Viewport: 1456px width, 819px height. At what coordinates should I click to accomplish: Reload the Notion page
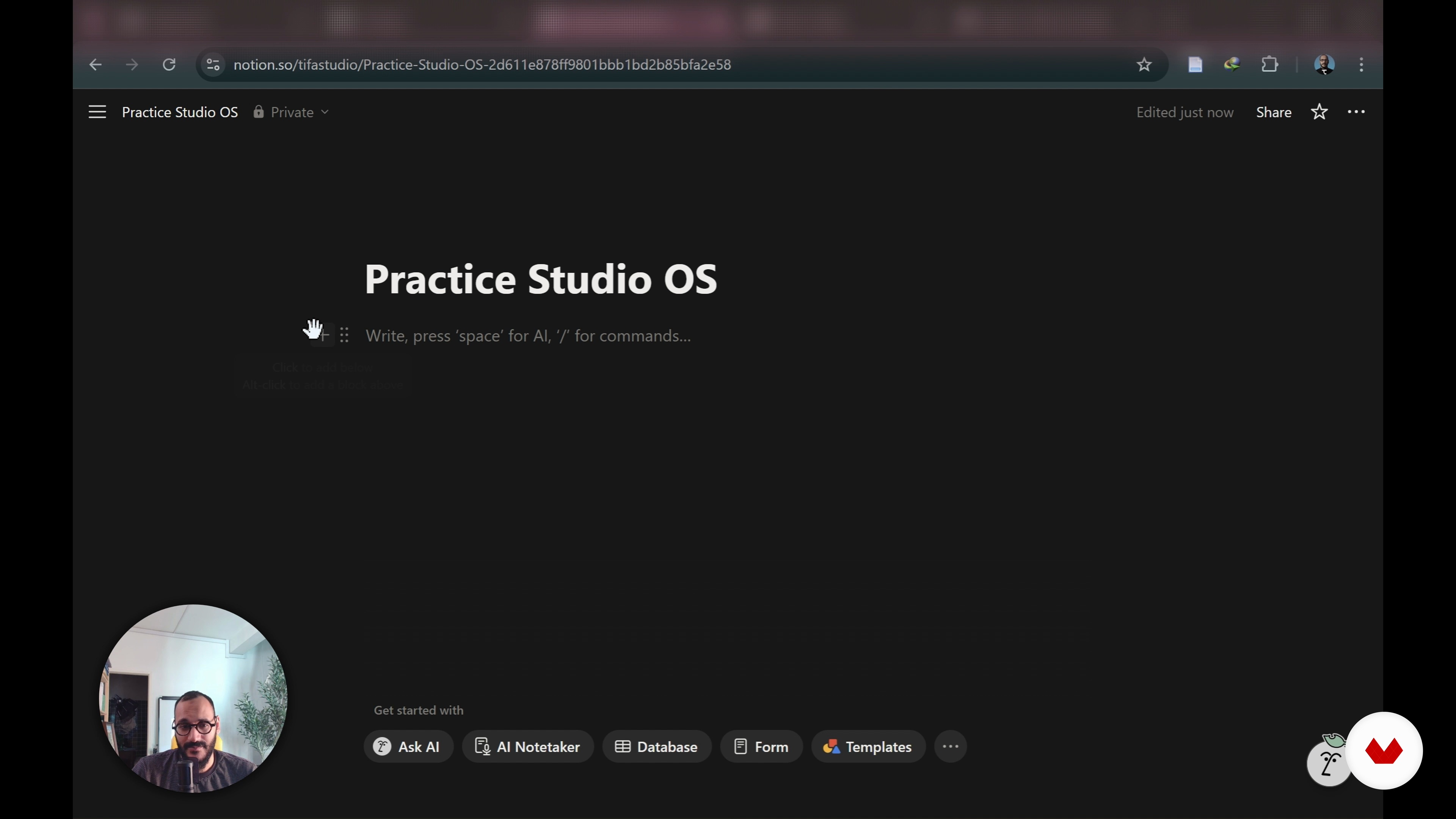click(169, 65)
